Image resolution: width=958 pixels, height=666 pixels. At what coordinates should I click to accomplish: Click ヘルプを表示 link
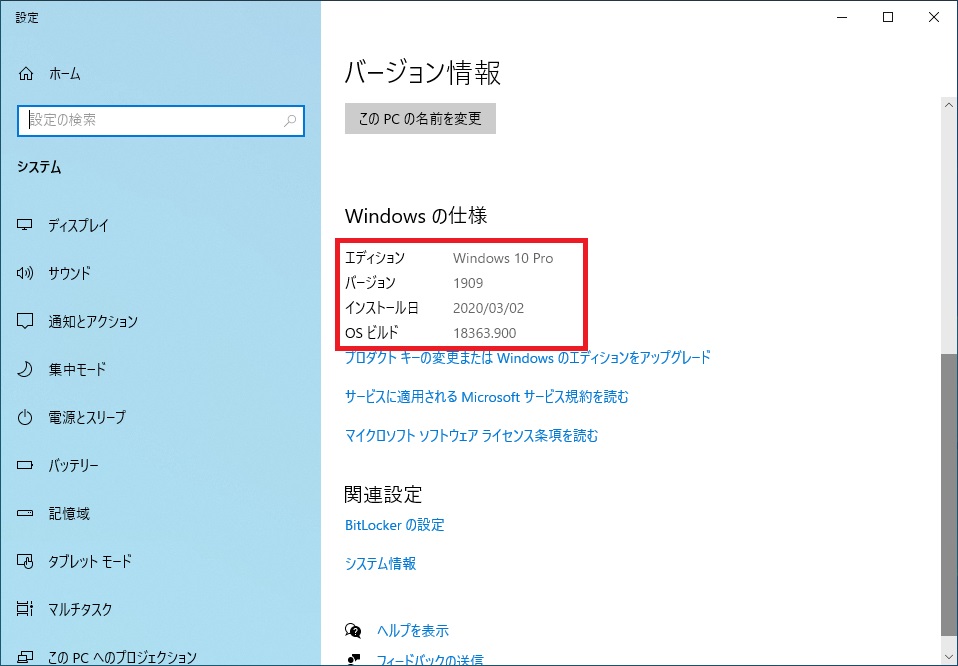pyautogui.click(x=413, y=631)
